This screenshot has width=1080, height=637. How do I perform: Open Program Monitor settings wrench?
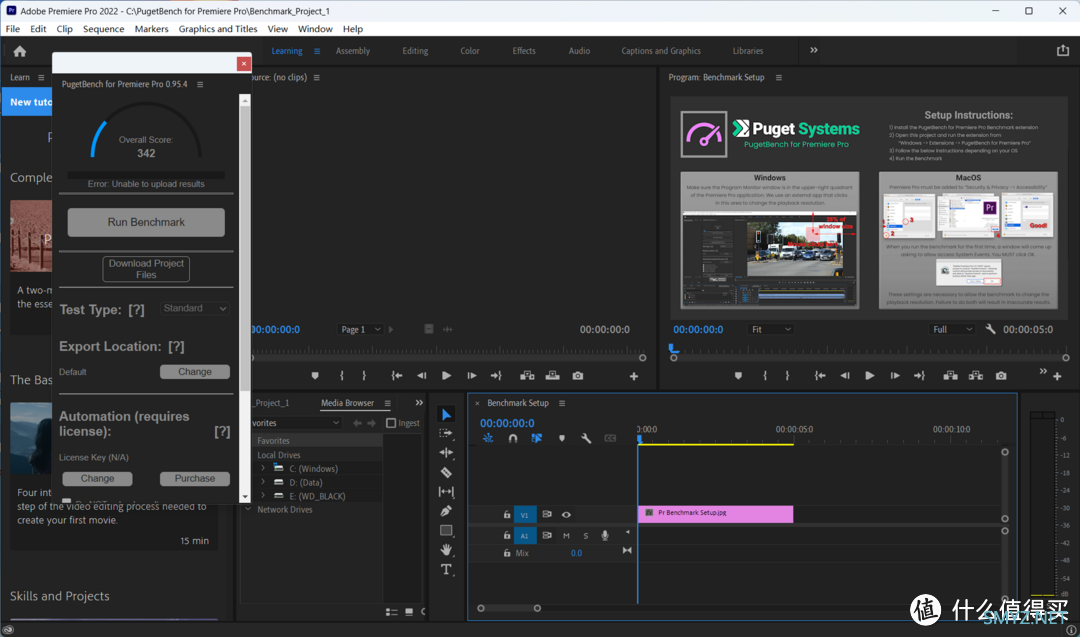(x=990, y=329)
